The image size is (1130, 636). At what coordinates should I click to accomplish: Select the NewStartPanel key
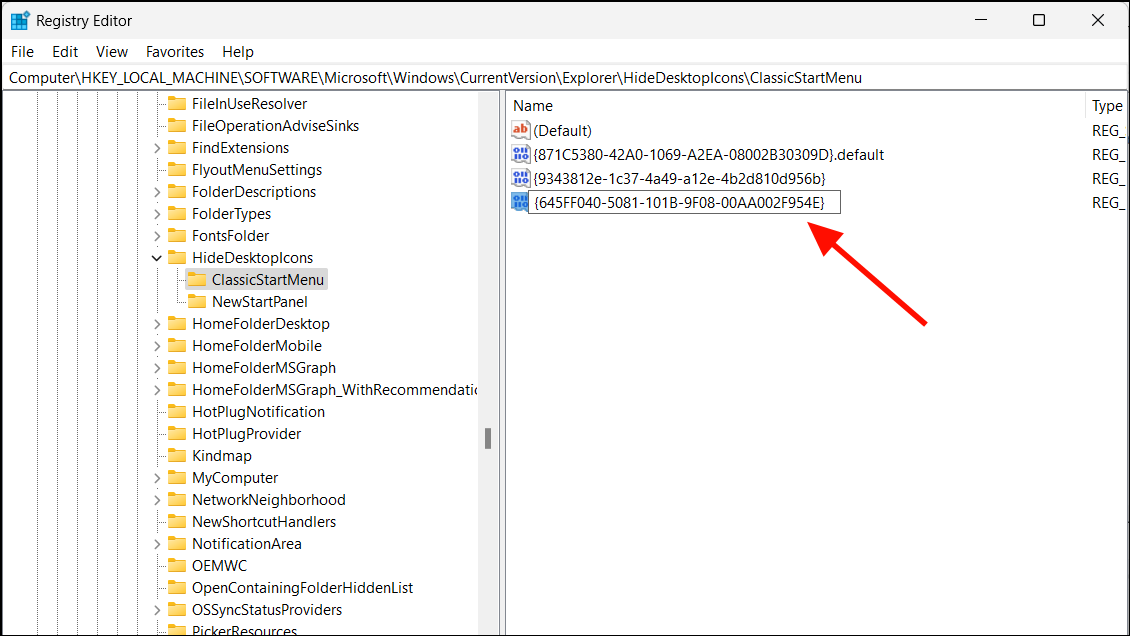[259, 302]
